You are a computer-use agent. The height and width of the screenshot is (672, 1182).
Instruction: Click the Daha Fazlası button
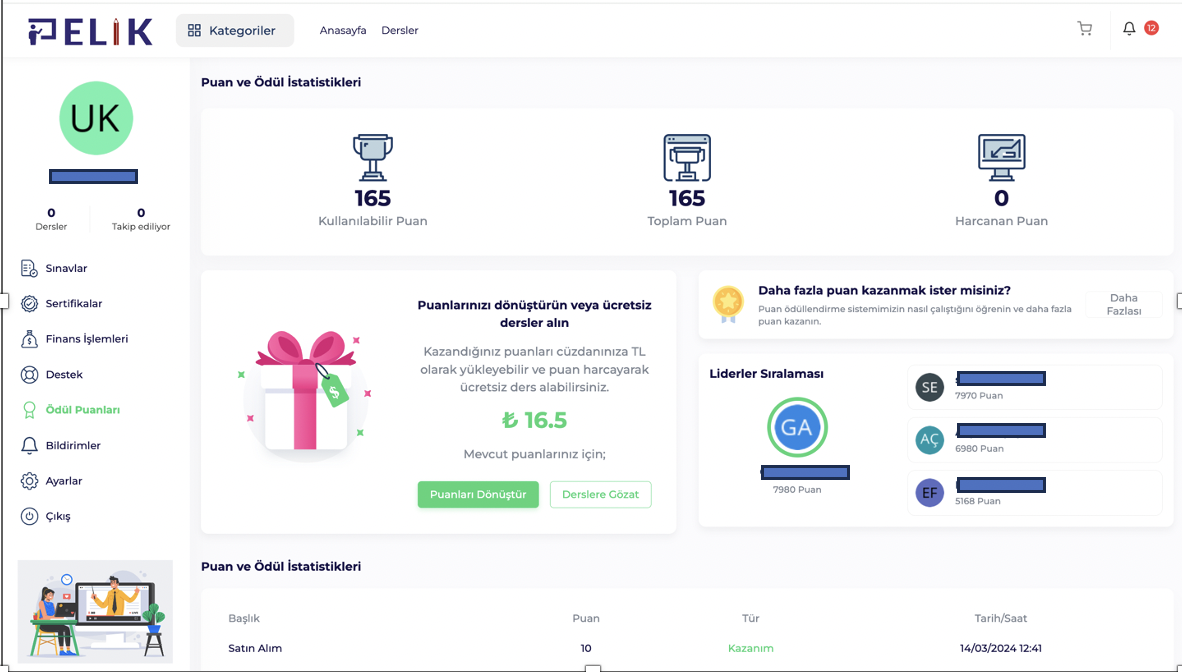[x=1124, y=304]
